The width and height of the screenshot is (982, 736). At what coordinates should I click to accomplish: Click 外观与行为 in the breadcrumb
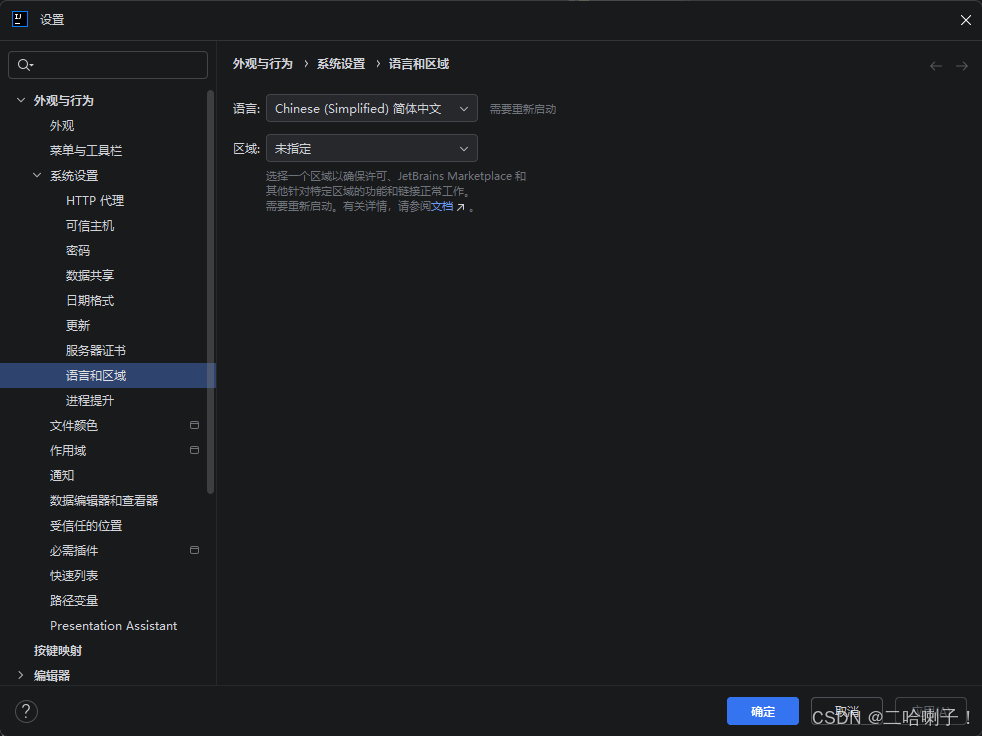pos(262,64)
